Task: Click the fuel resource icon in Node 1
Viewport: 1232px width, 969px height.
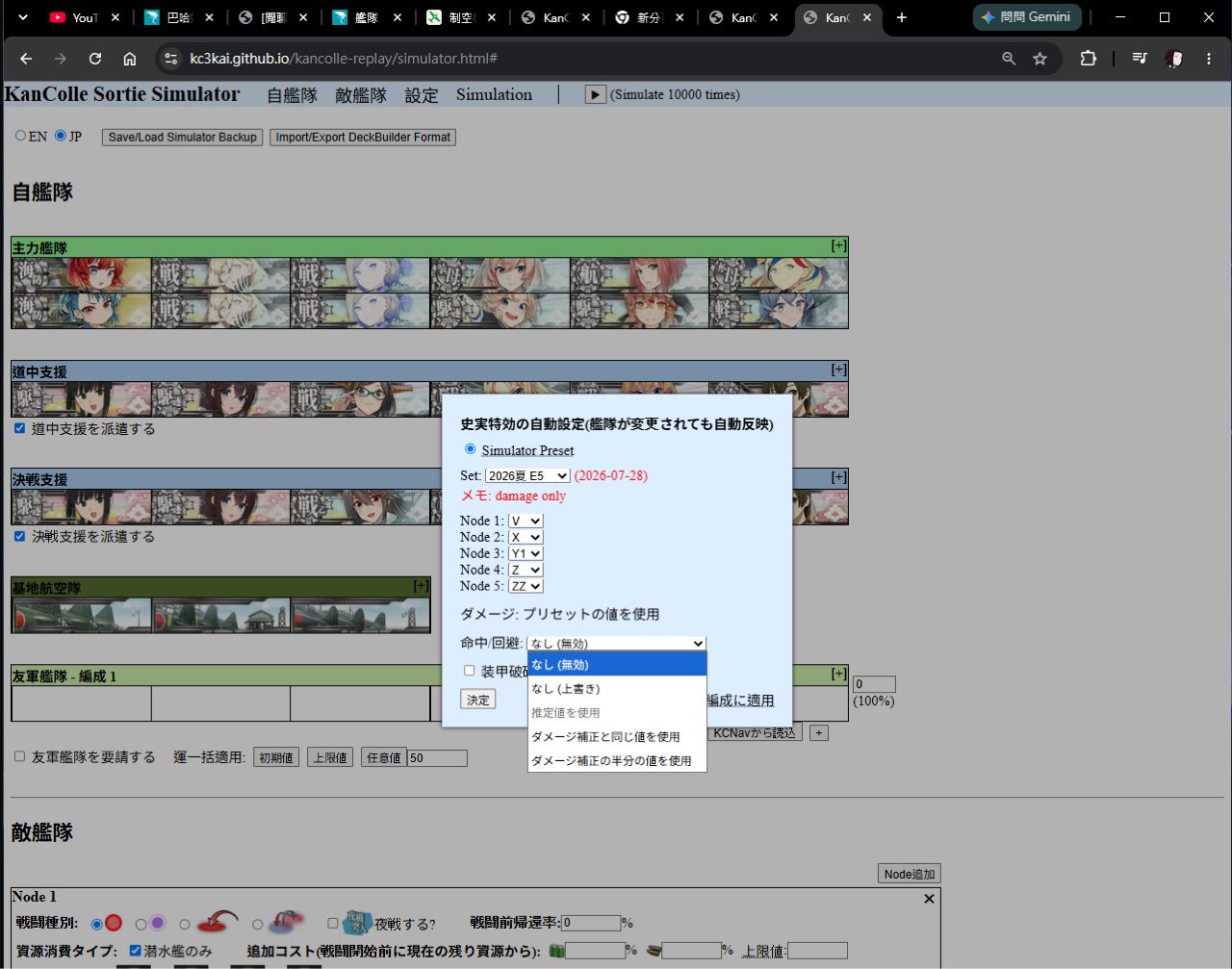Action: tap(556, 951)
